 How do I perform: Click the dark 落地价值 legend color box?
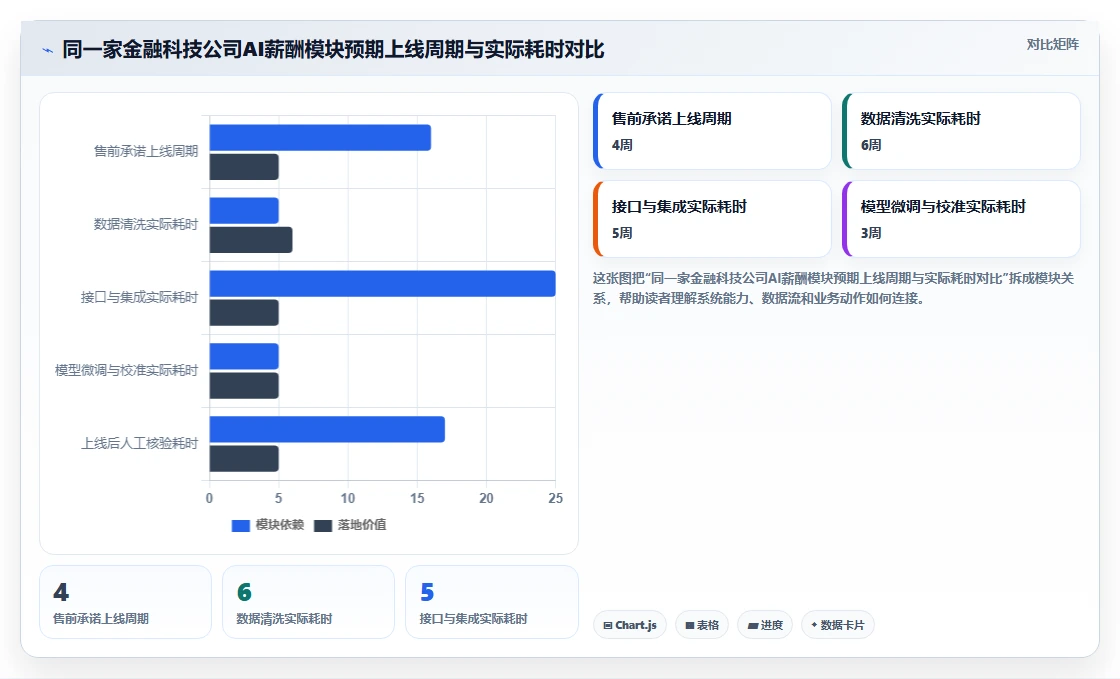click(323, 525)
